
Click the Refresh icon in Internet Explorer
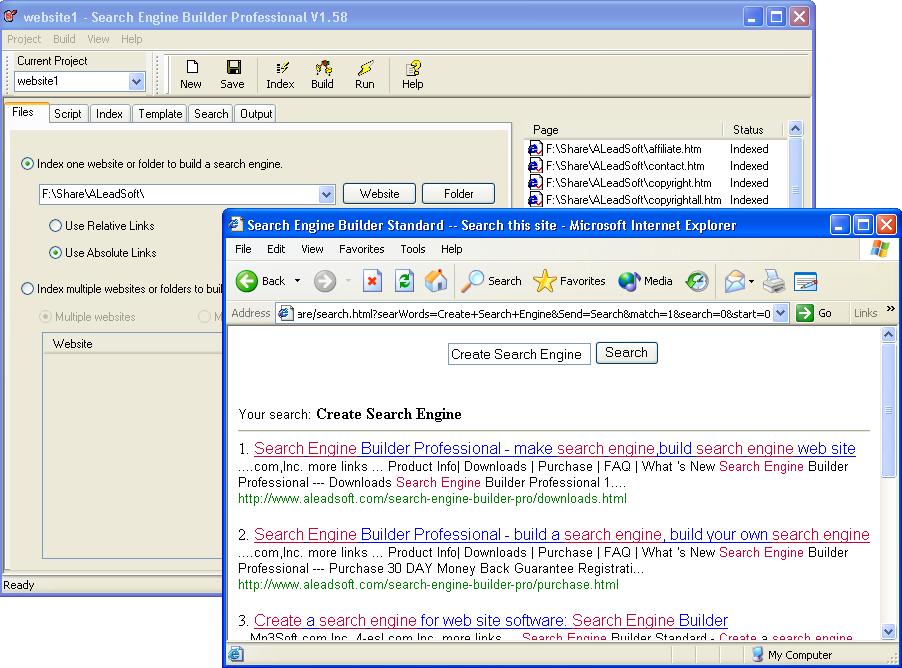point(404,281)
